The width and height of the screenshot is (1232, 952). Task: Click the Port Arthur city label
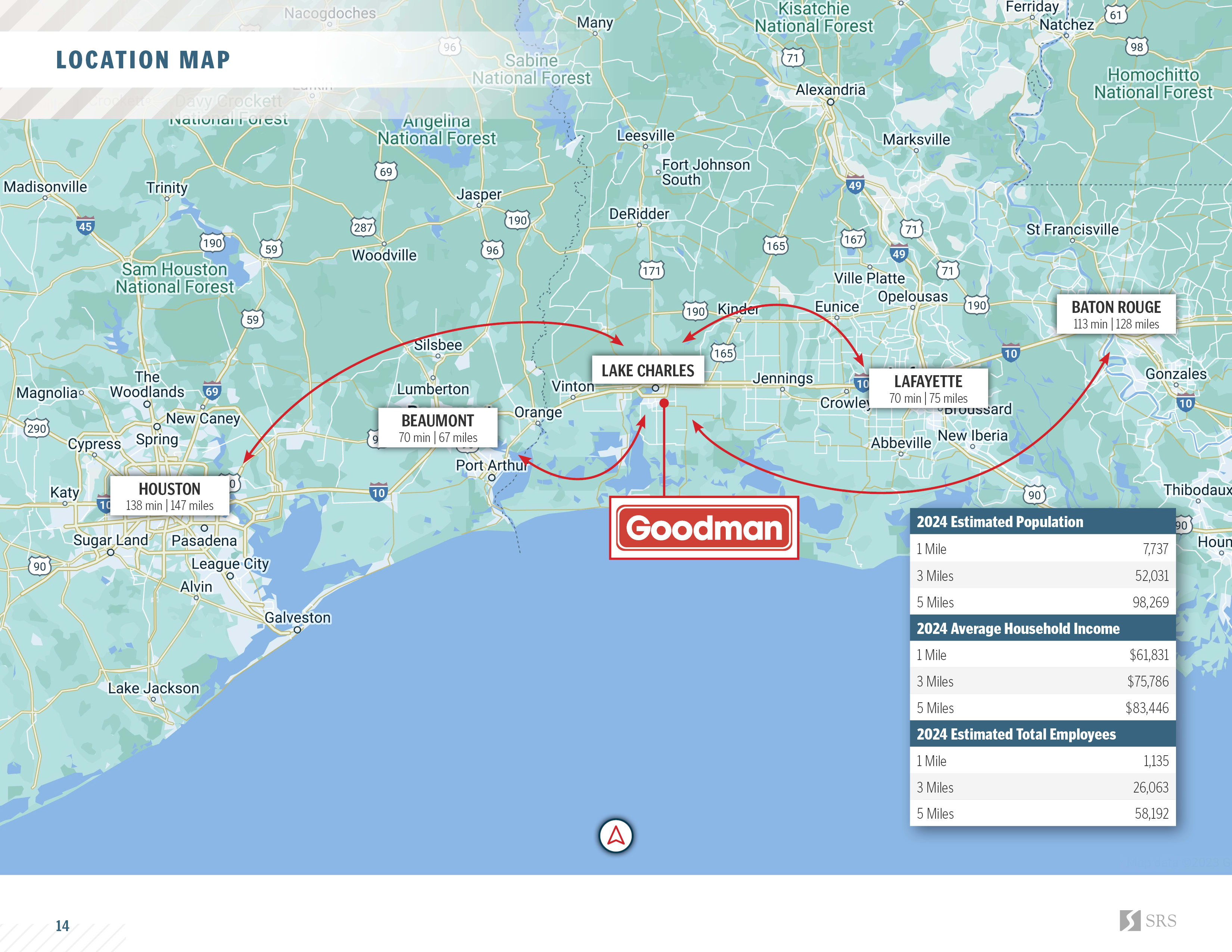491,465
